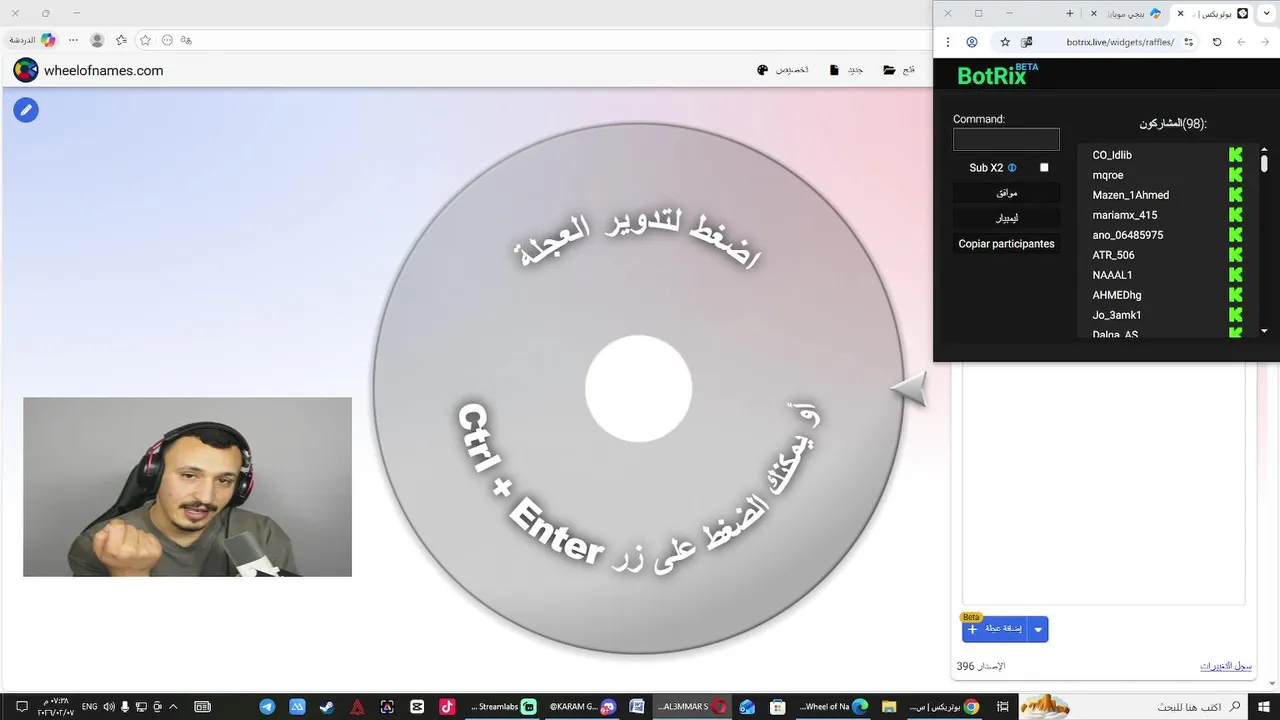Click the Customize palette icon in wheel toolbar
The height and width of the screenshot is (720, 1280).
[x=763, y=70]
